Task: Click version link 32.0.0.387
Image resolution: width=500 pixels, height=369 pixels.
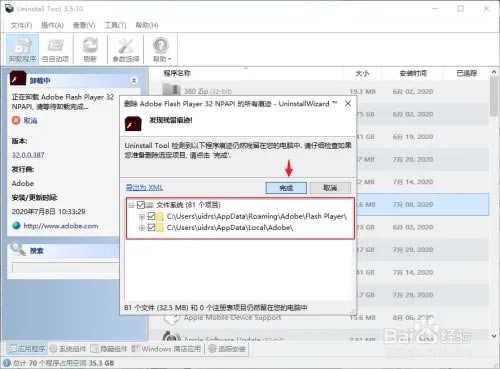Action: pyautogui.click(x=28, y=155)
